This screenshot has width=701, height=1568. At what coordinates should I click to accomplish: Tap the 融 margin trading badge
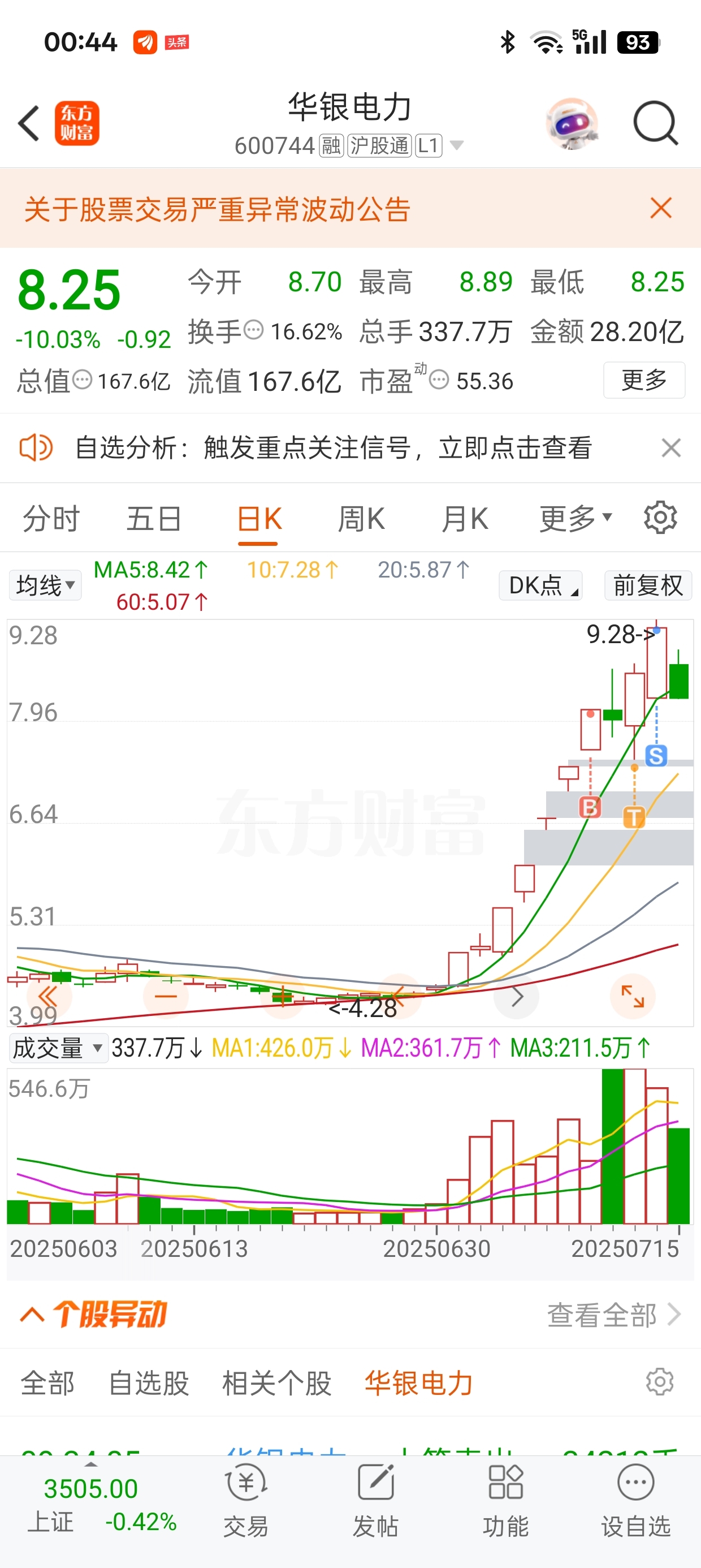tap(332, 146)
